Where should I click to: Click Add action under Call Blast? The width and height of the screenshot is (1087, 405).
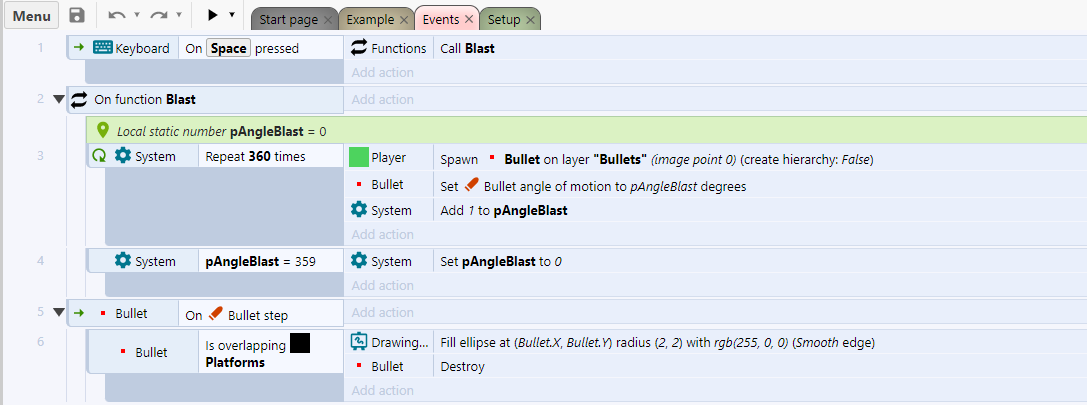coord(383,72)
